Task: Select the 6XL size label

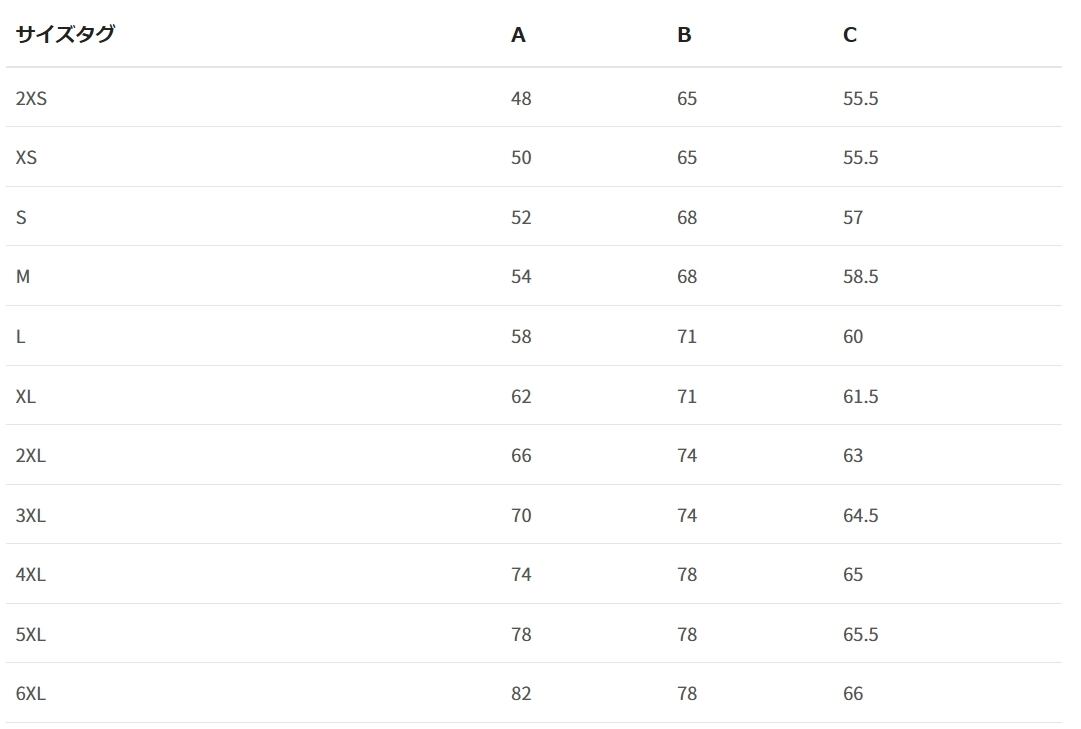Action: (31, 695)
